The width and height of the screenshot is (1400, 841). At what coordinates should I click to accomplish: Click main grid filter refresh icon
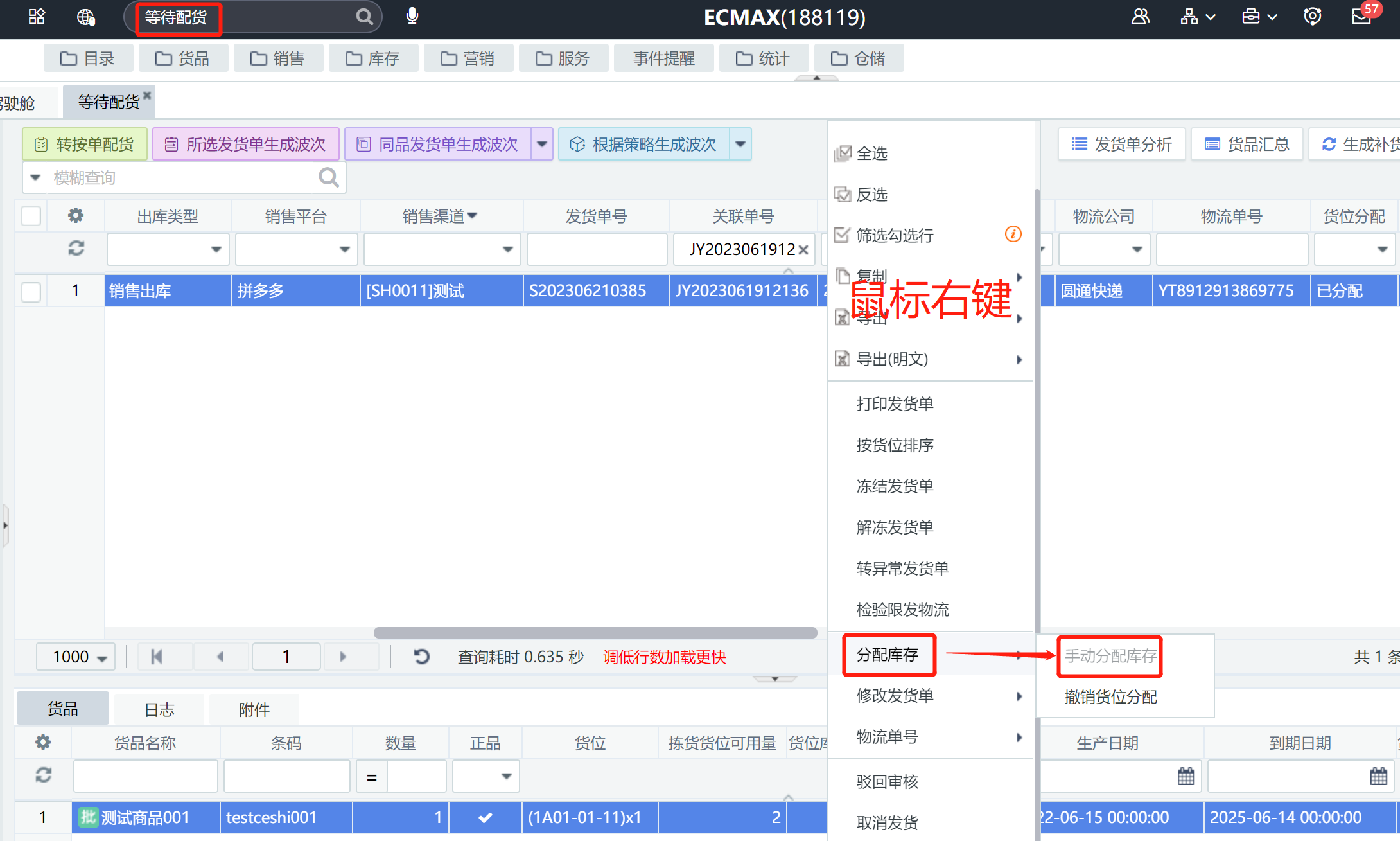pos(76,249)
